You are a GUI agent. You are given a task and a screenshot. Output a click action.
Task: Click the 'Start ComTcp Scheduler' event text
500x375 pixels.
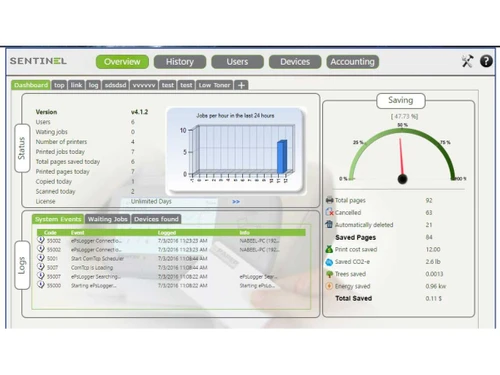coord(97,258)
